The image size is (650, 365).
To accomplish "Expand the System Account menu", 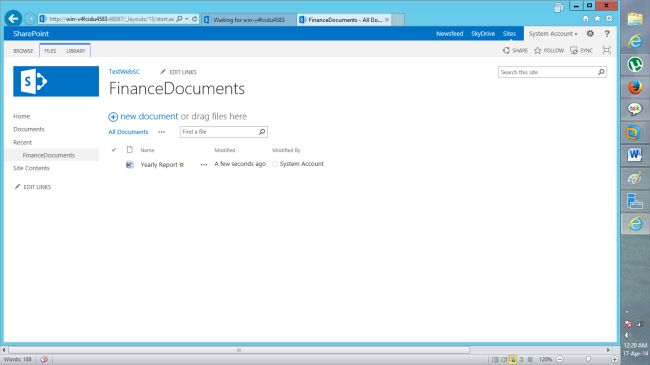I will click(553, 34).
